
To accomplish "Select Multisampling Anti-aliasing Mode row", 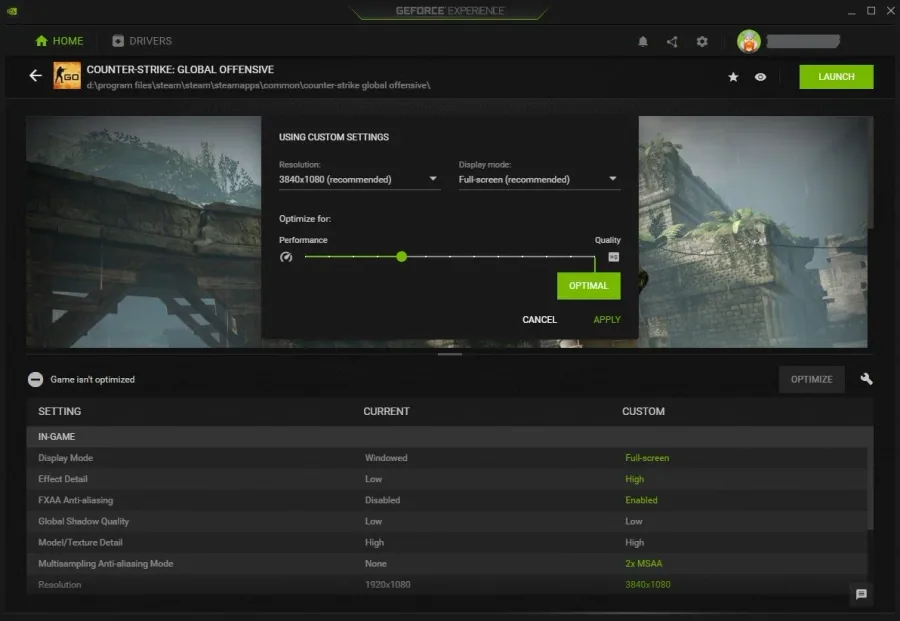I will click(447, 564).
